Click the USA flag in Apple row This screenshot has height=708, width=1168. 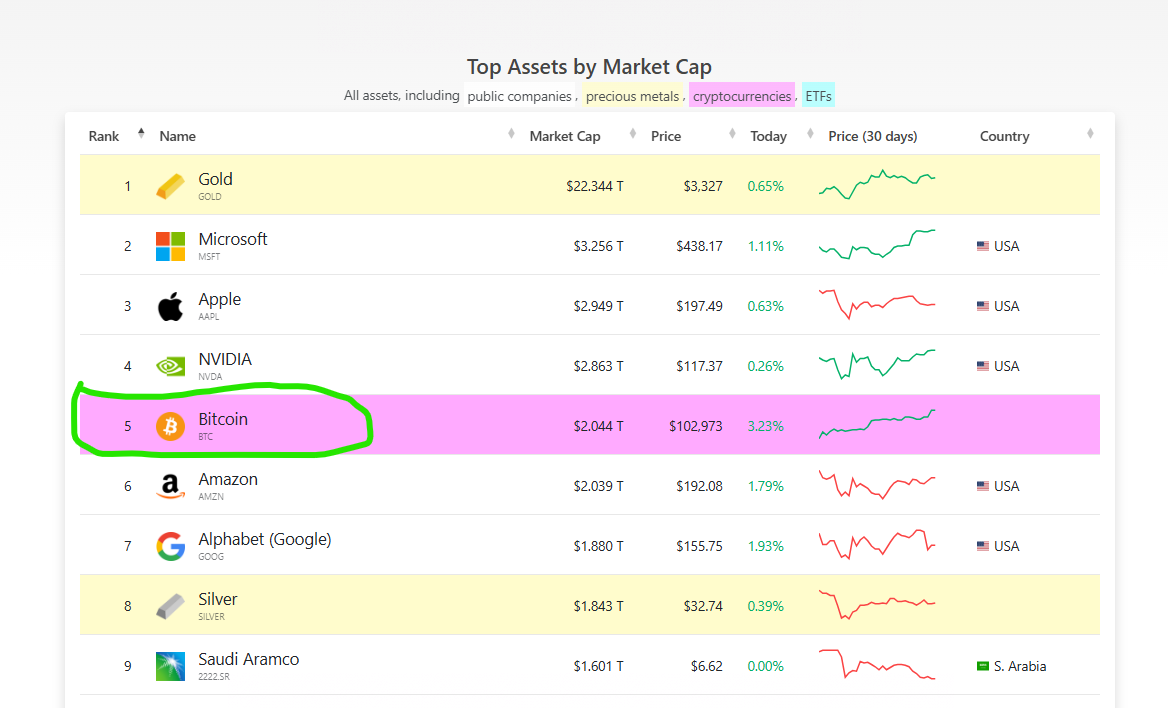pos(983,306)
